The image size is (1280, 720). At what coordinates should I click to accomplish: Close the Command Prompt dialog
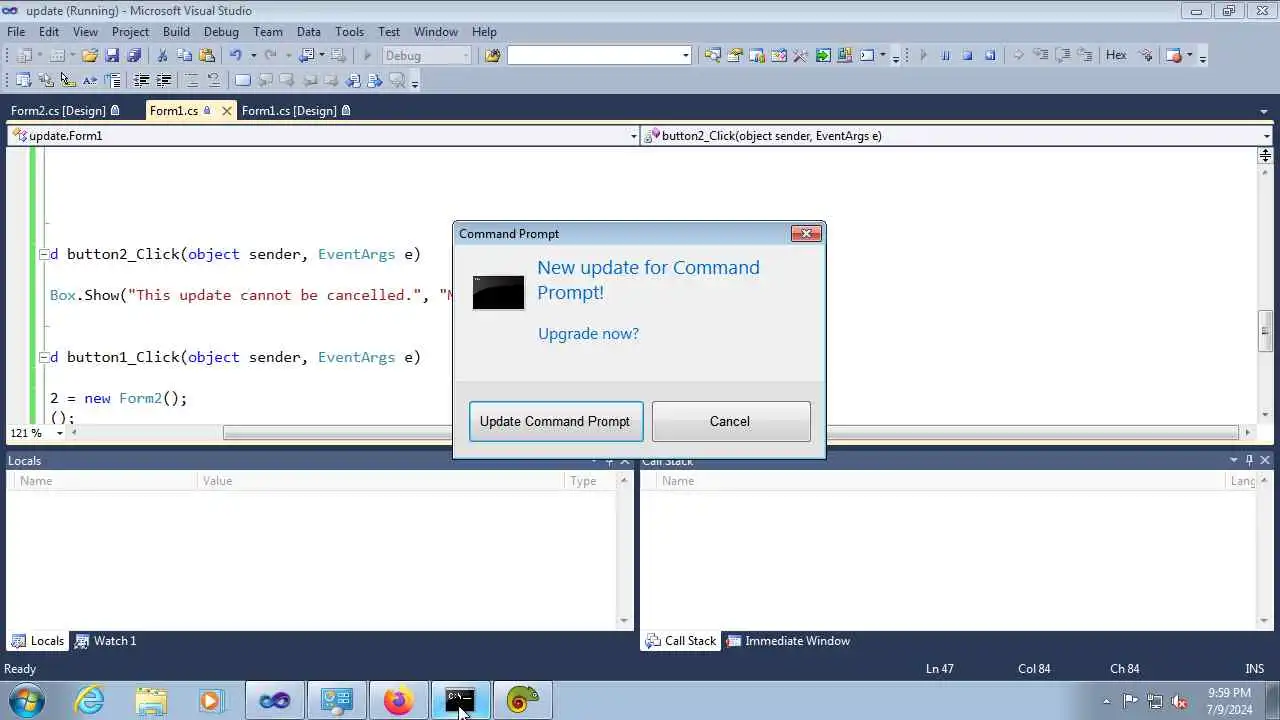coord(806,233)
